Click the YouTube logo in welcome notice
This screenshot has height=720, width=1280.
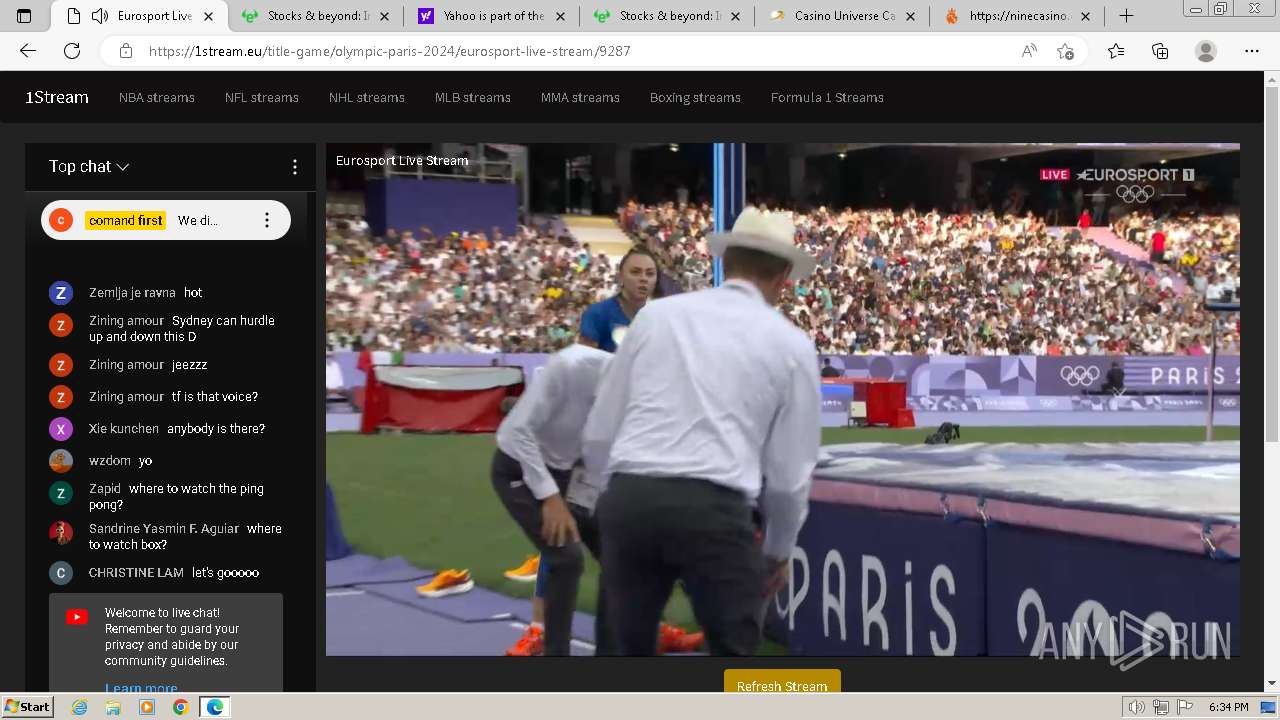[77, 617]
